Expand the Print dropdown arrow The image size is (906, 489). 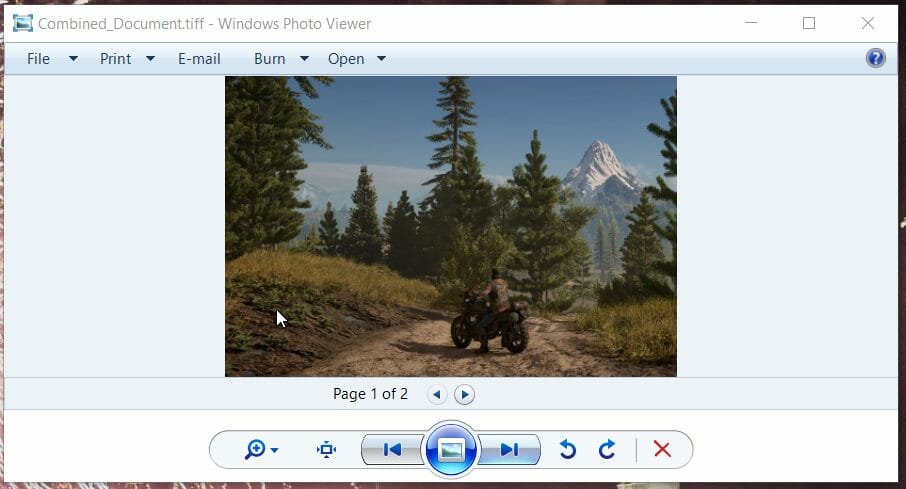[150, 59]
